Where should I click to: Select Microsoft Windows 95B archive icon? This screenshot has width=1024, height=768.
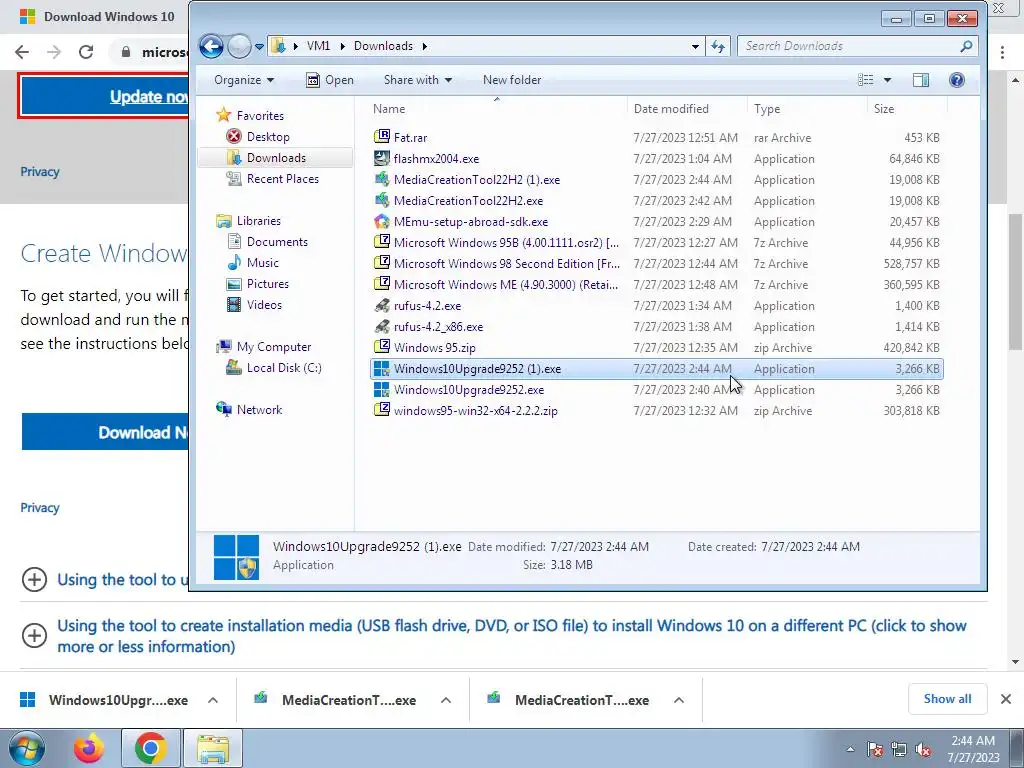point(381,242)
